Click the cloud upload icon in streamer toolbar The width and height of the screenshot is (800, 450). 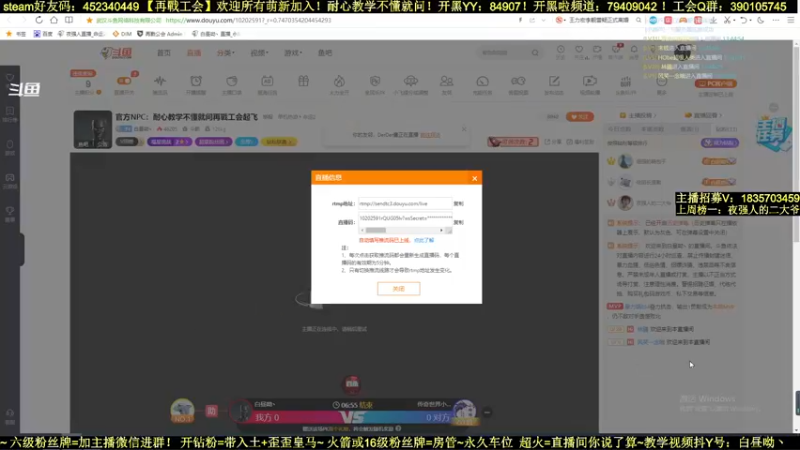point(411,81)
